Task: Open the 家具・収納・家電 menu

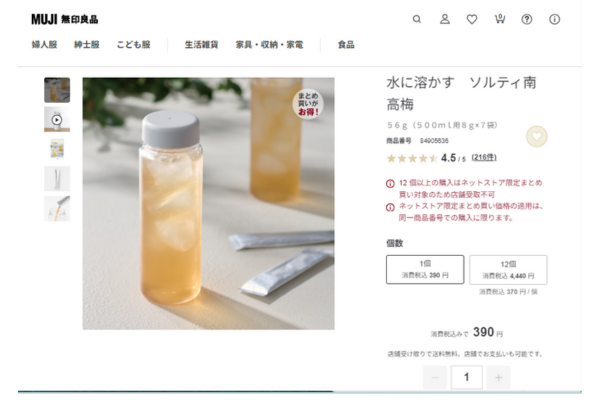Action: tap(269, 45)
